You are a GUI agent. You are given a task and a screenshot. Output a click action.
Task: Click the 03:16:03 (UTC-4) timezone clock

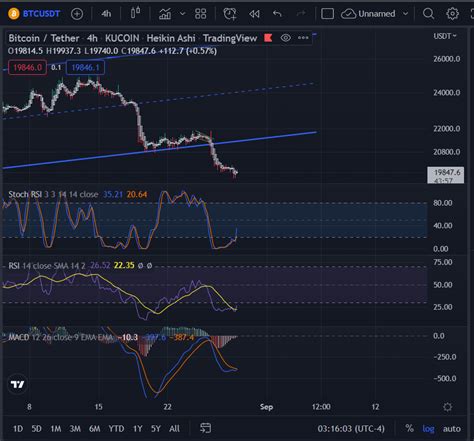click(x=351, y=429)
